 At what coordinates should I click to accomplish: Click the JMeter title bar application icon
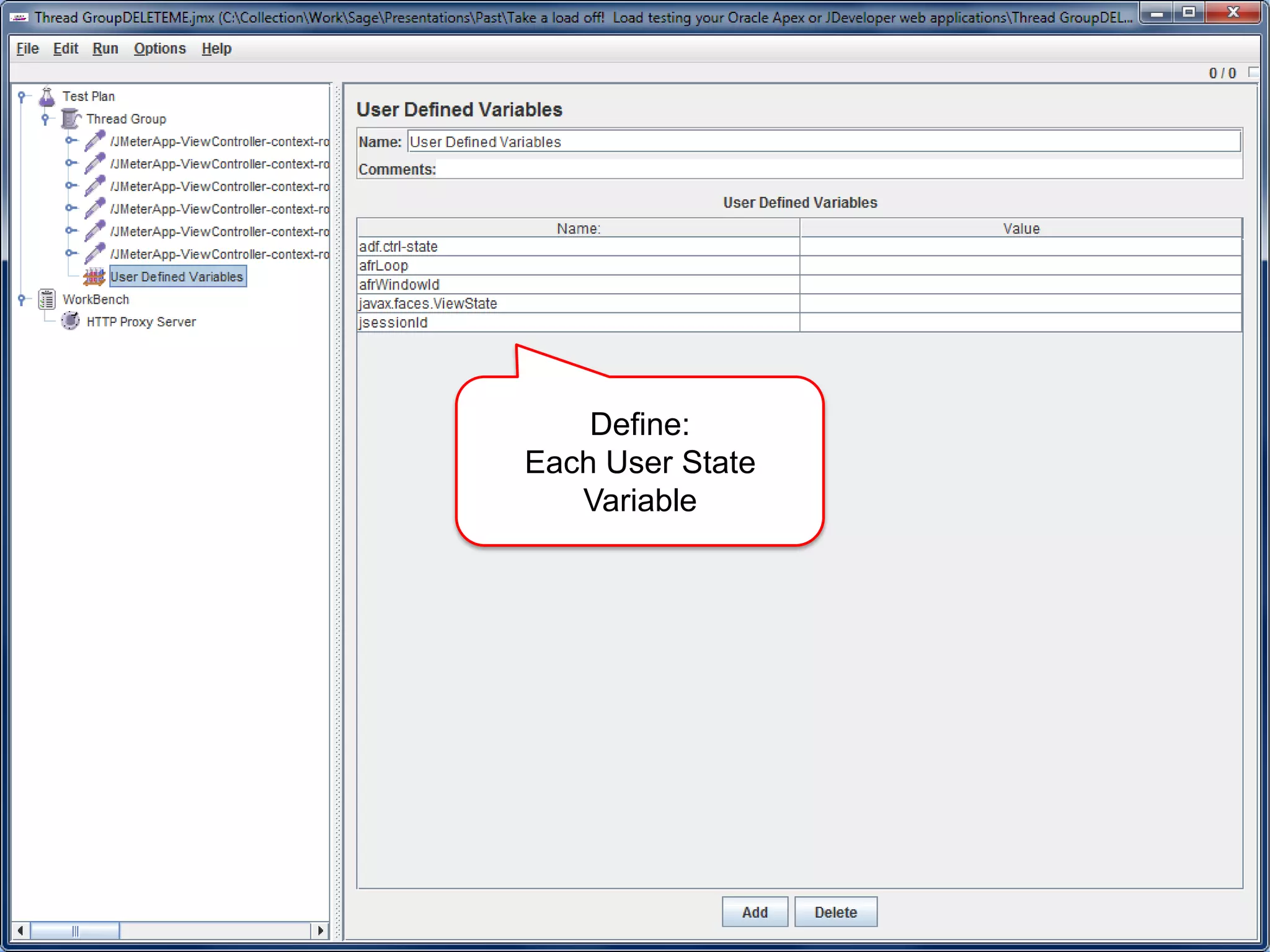19,17
